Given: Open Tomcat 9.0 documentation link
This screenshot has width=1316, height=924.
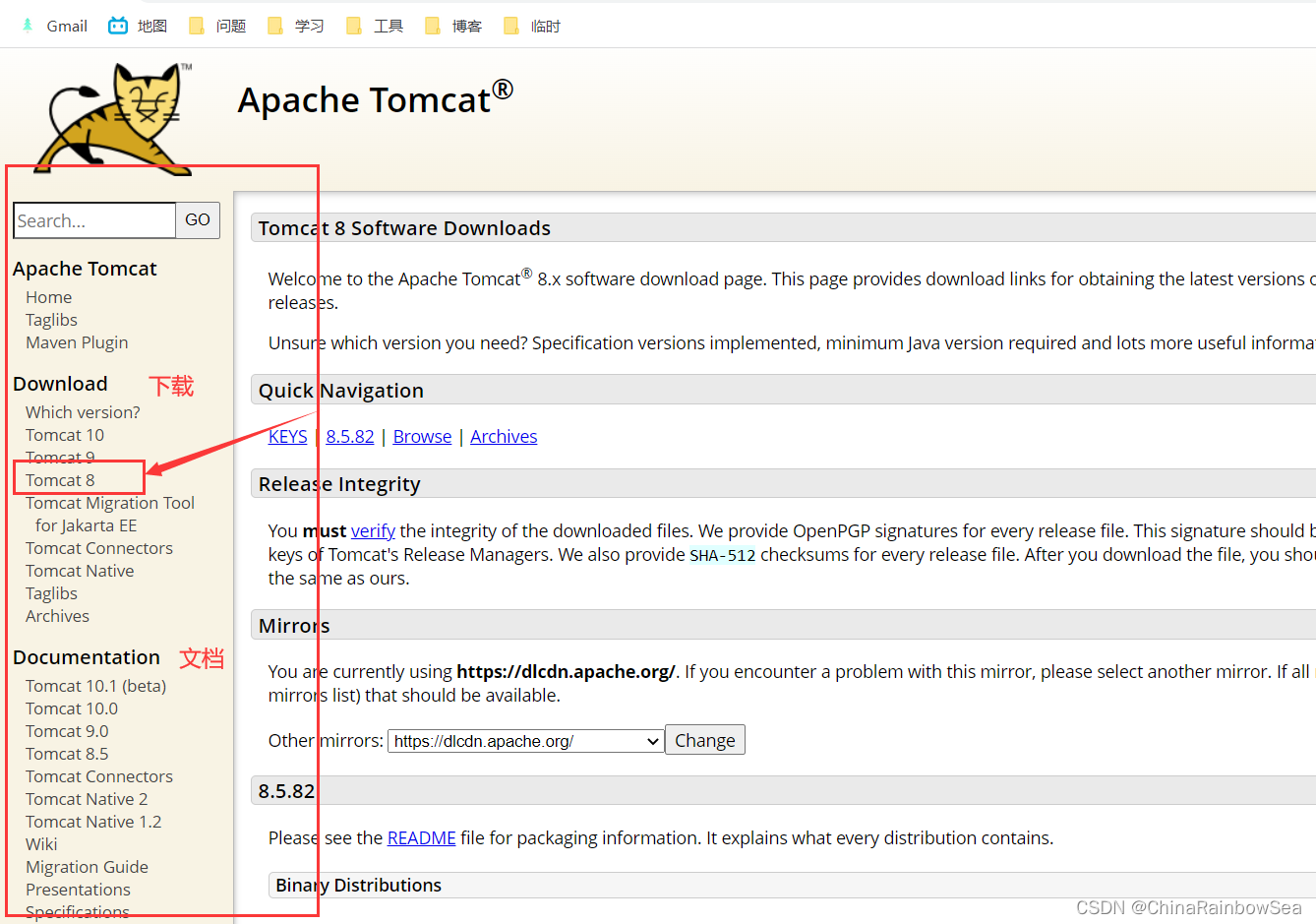Looking at the screenshot, I should [67, 731].
